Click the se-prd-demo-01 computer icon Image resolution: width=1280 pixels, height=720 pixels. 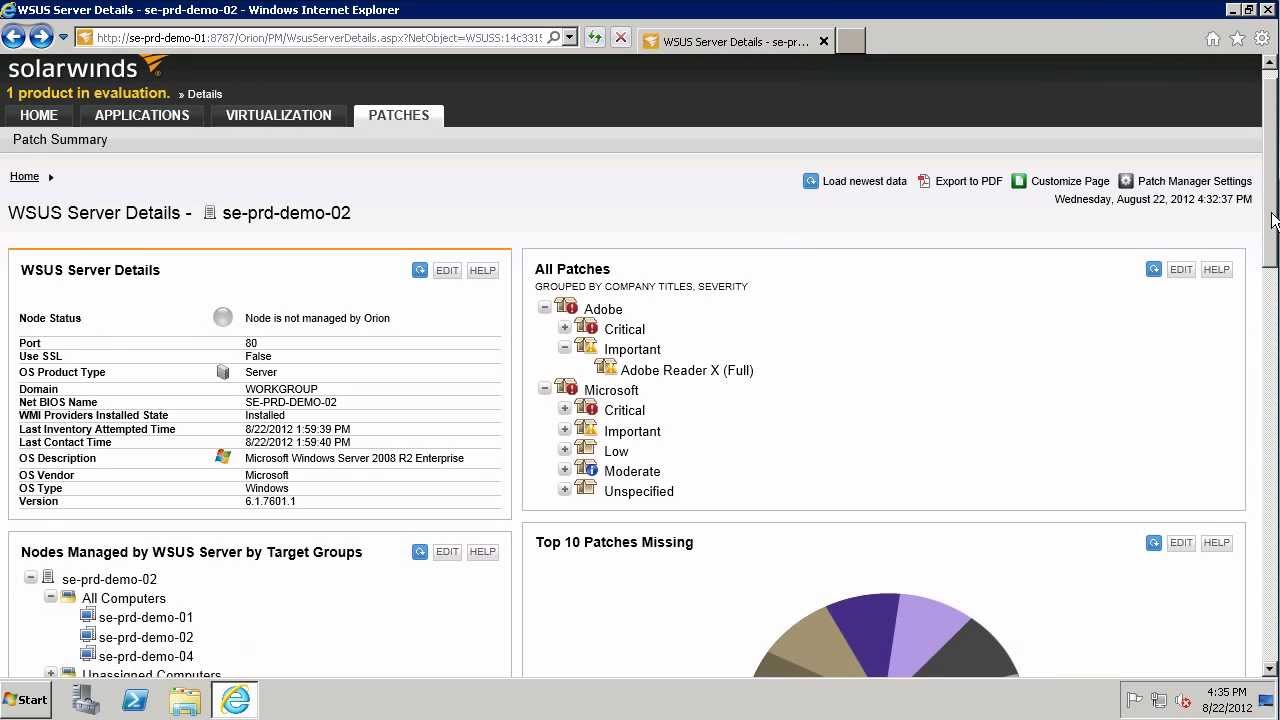pyautogui.click(x=88, y=617)
